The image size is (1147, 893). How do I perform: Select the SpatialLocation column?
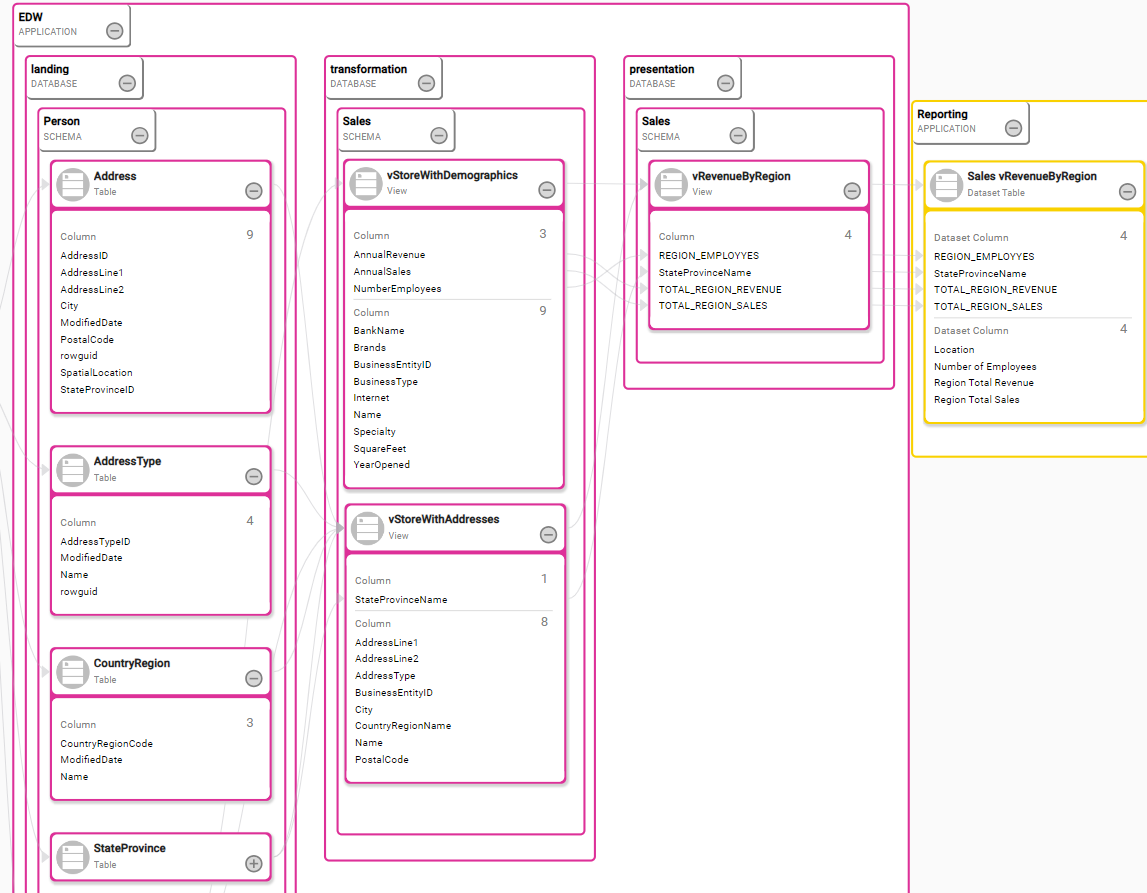[97, 372]
